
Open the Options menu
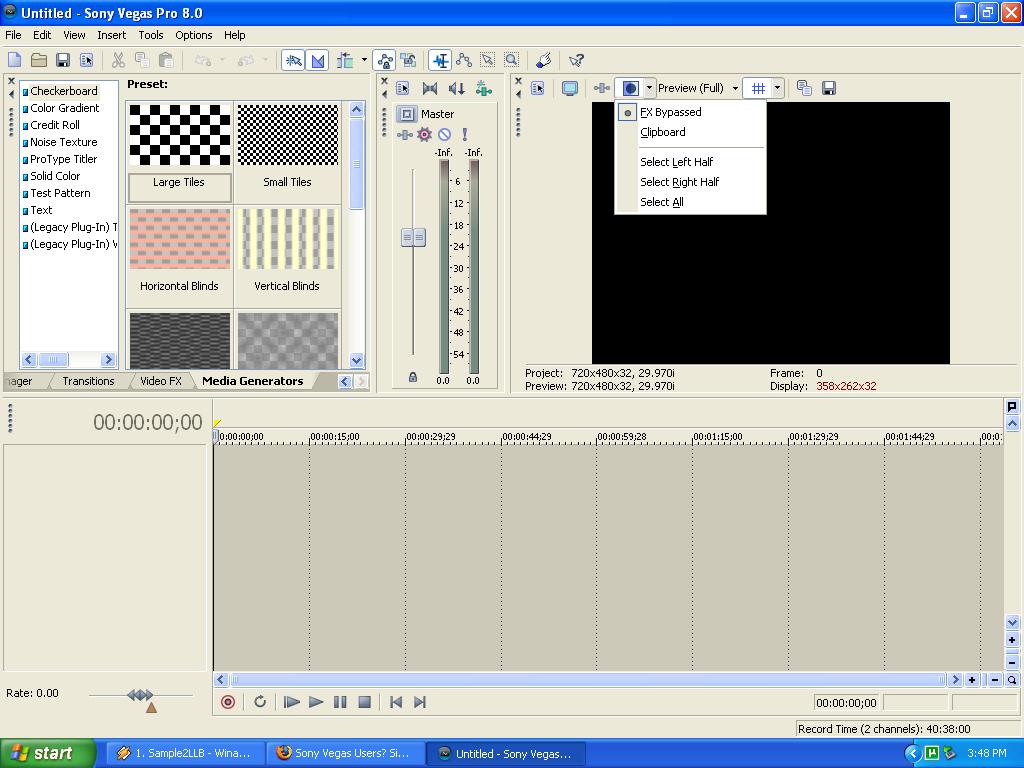pyautogui.click(x=193, y=35)
